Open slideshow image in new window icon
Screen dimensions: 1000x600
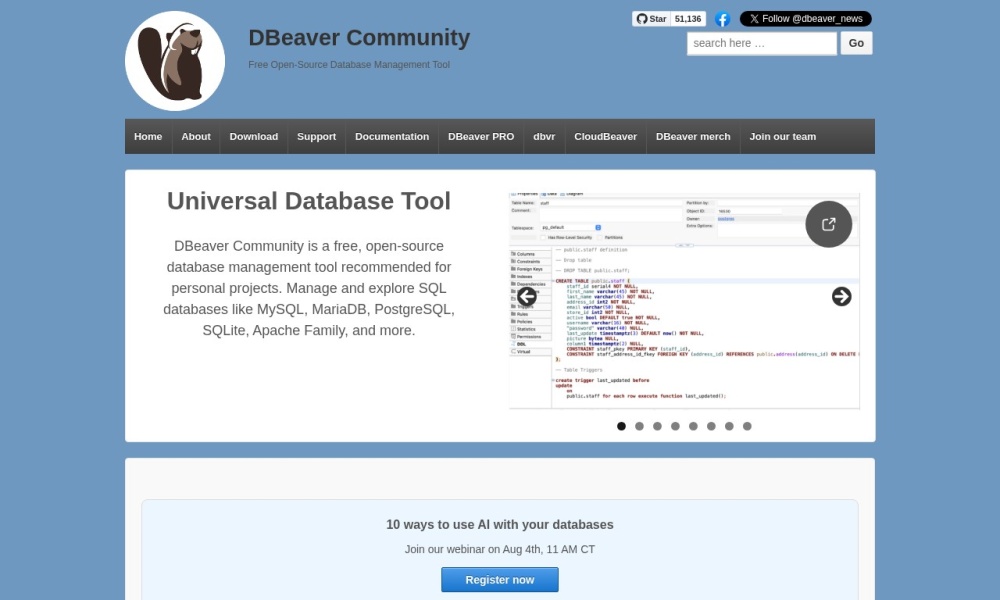tap(828, 224)
